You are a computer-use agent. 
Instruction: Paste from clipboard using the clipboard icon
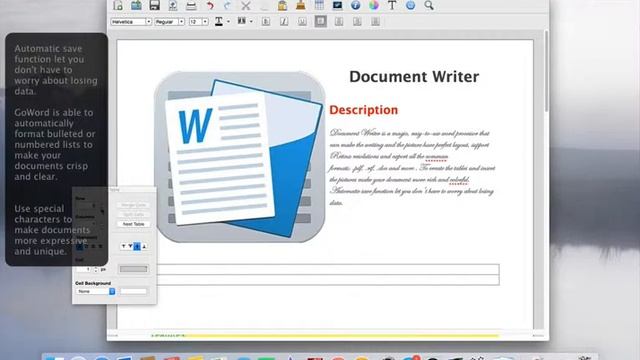(282, 5)
